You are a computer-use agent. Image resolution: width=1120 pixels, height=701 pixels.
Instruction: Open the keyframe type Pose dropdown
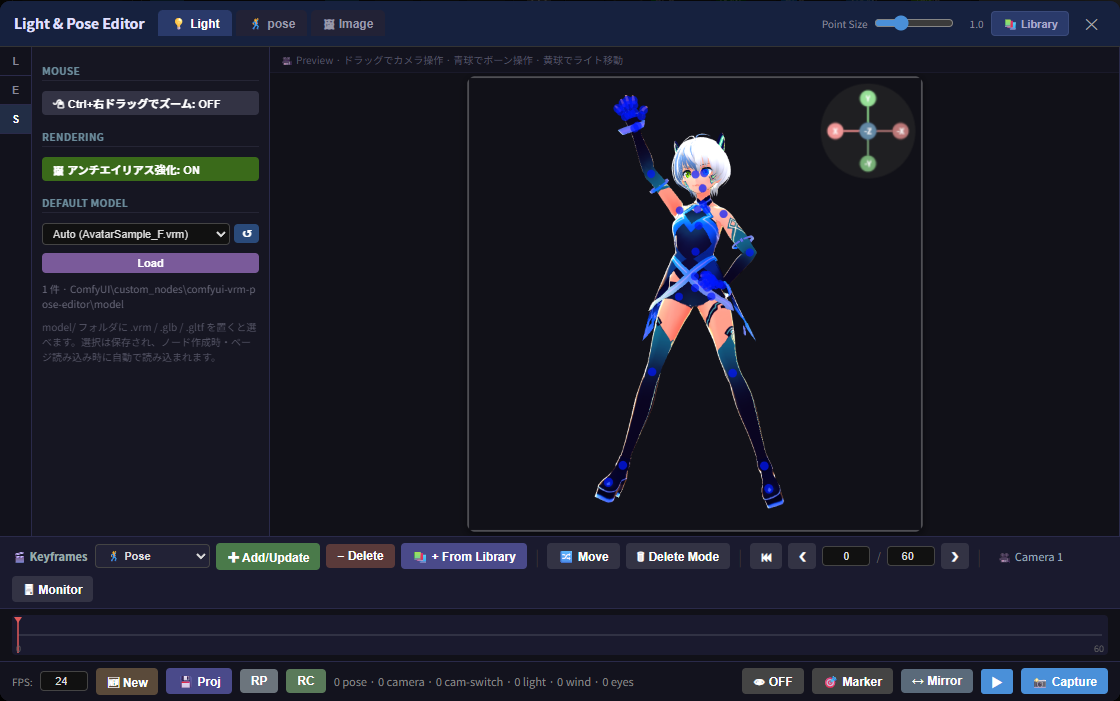point(152,556)
